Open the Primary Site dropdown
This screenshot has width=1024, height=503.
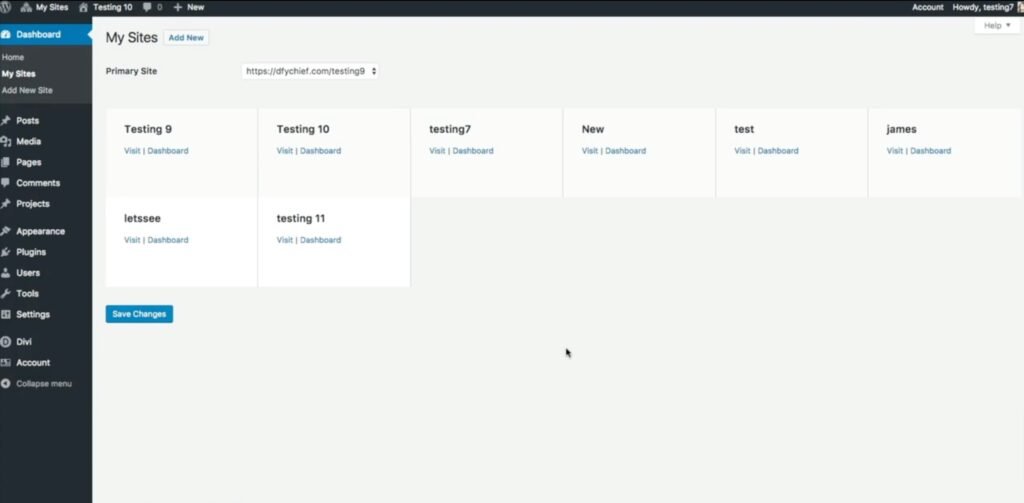[x=310, y=71]
